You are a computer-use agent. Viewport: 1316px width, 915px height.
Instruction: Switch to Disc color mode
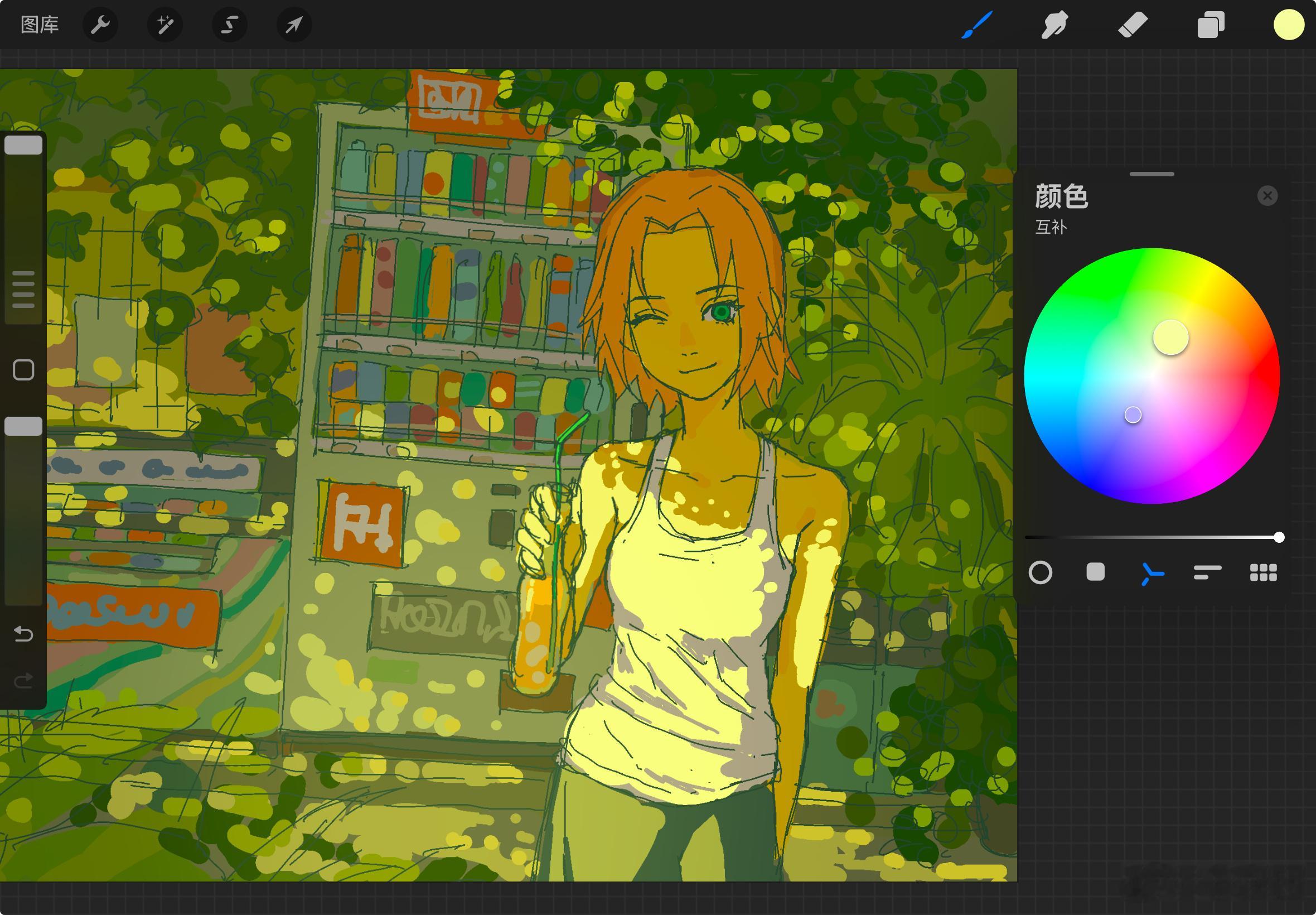(1041, 572)
